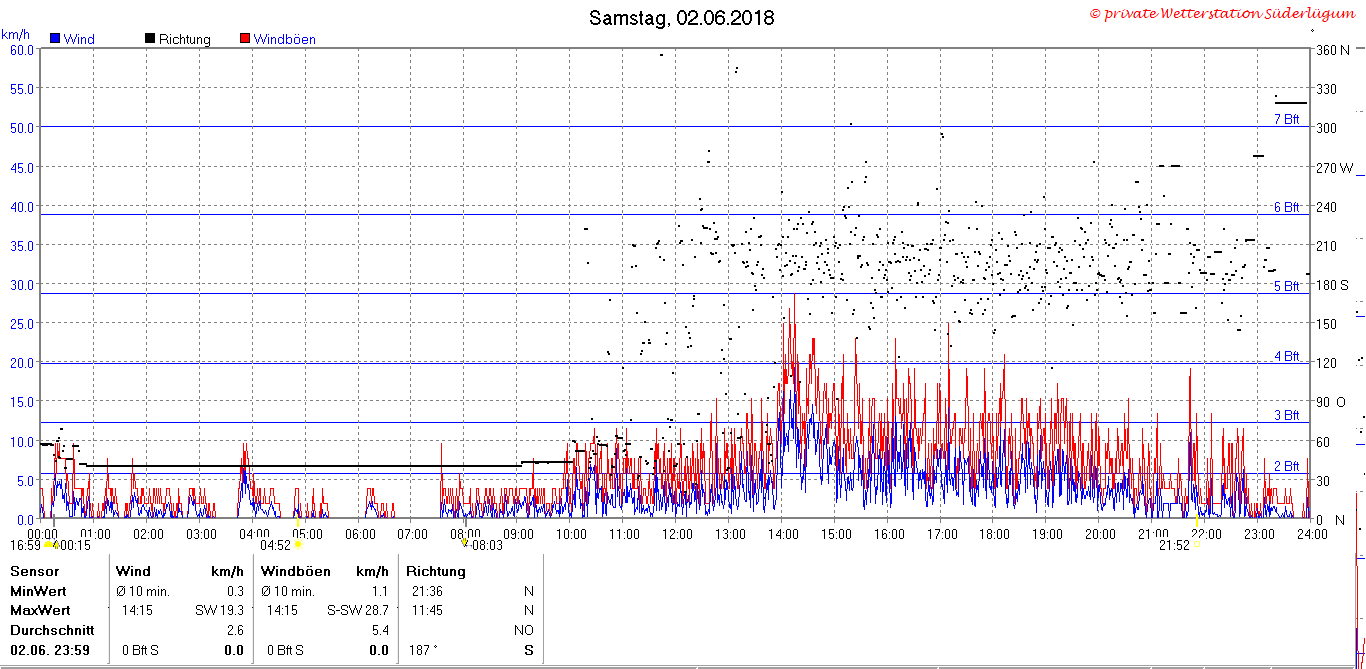Click the black Richtung legend square
Viewport: 1366px width, 669px height.
pyautogui.click(x=150, y=39)
